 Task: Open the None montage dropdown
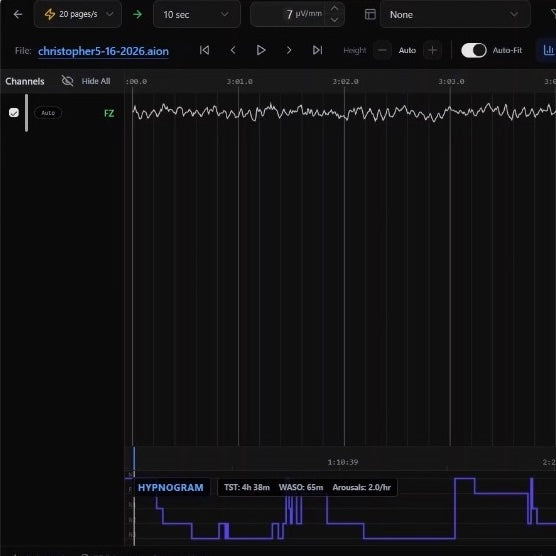coord(455,15)
